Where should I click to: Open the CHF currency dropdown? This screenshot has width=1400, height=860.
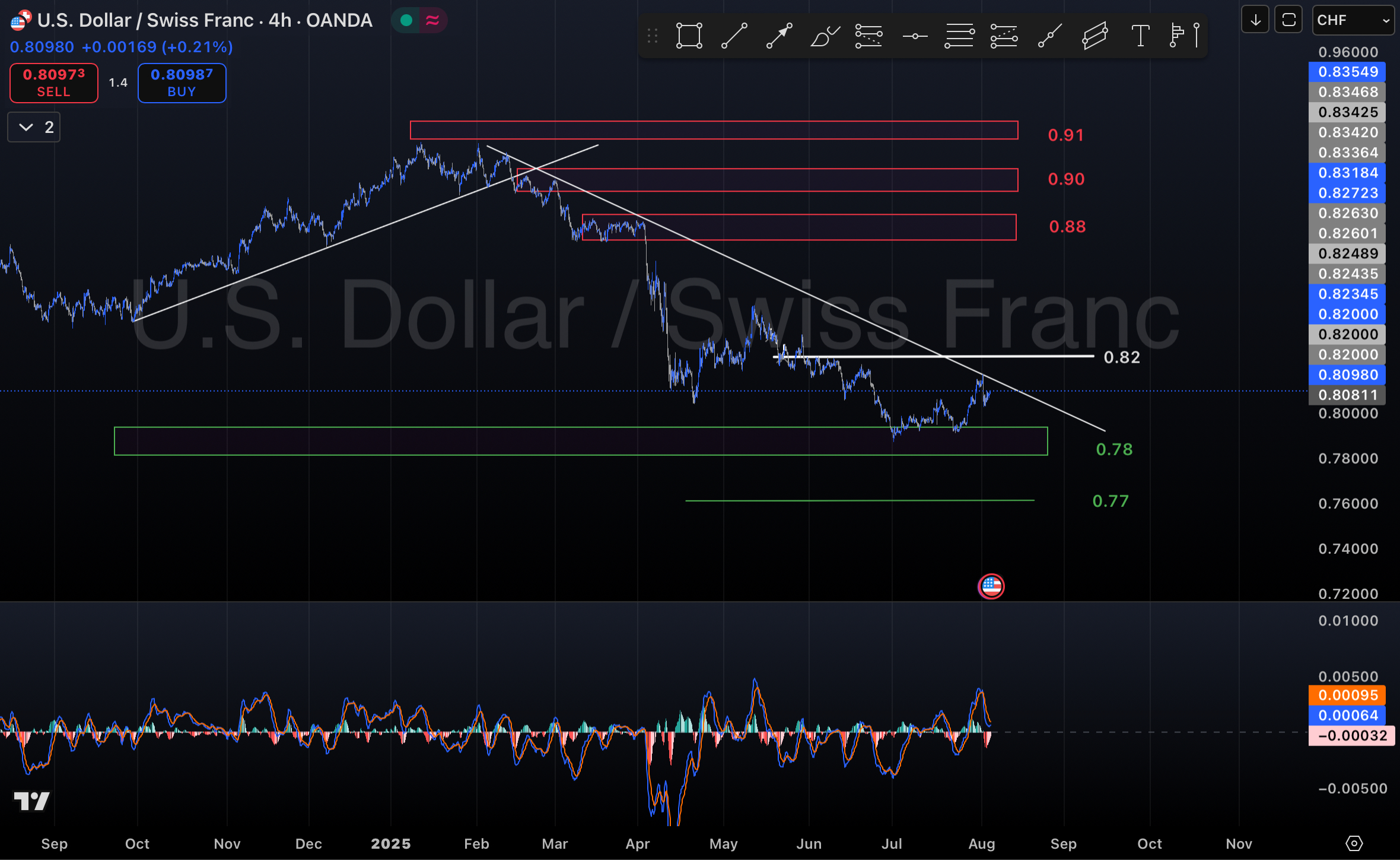point(1353,20)
